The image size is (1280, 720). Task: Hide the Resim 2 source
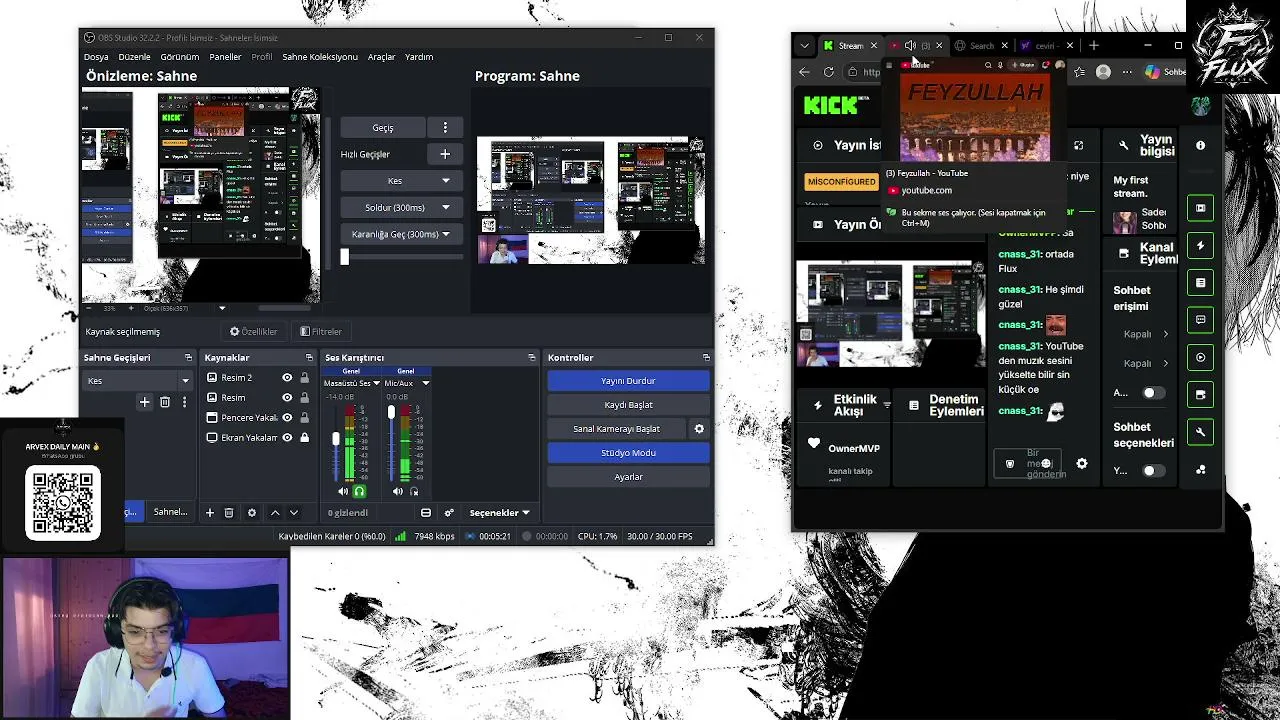[287, 378]
